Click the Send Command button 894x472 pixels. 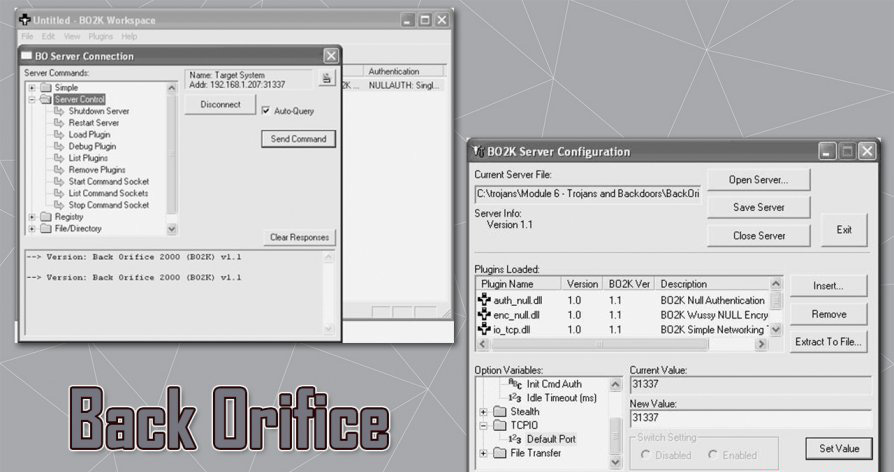298,139
